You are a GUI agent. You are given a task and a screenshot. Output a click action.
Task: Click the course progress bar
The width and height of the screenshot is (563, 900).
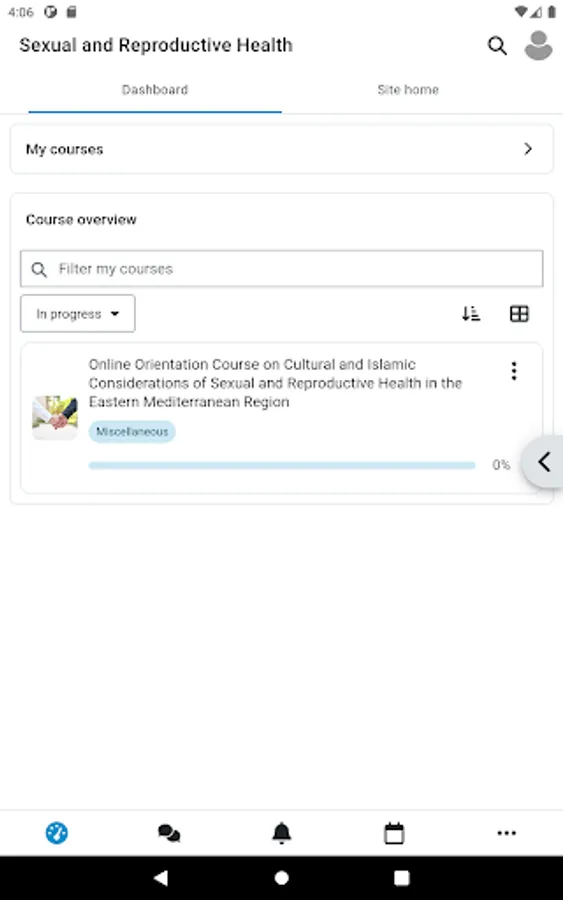(282, 465)
